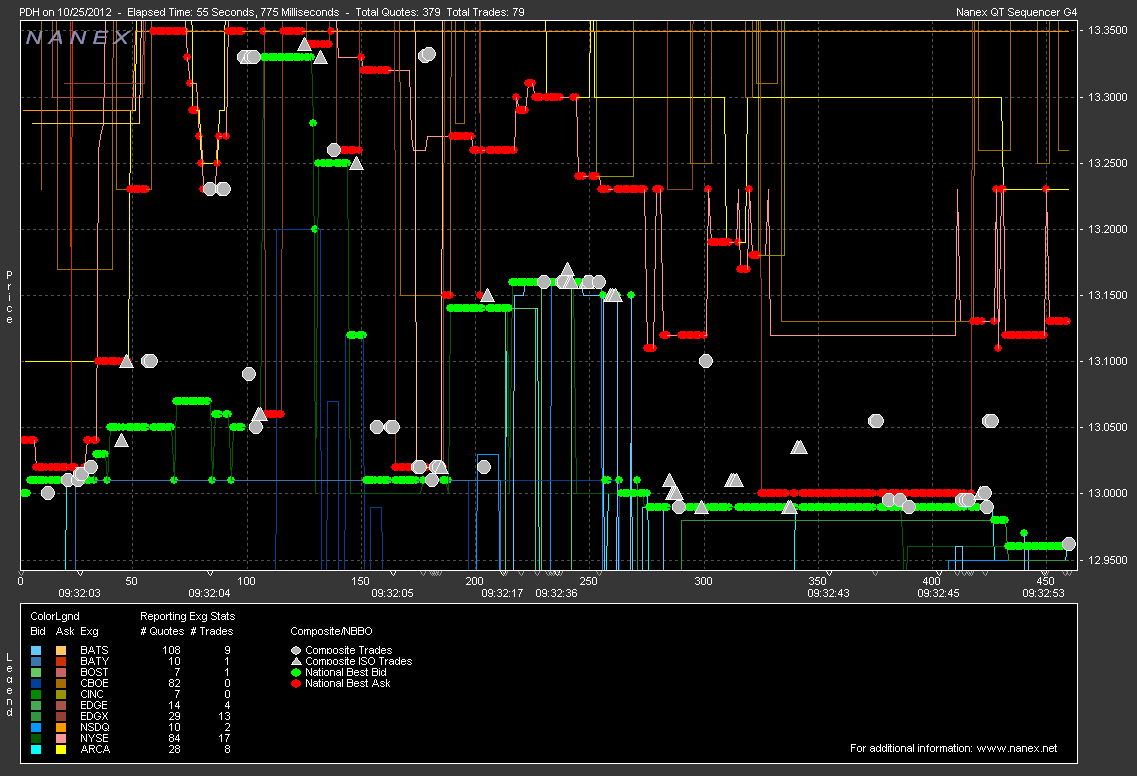Screen dimensions: 1137x776
Task: Click the EDGX trade count 13
Action: pyautogui.click(x=224, y=716)
